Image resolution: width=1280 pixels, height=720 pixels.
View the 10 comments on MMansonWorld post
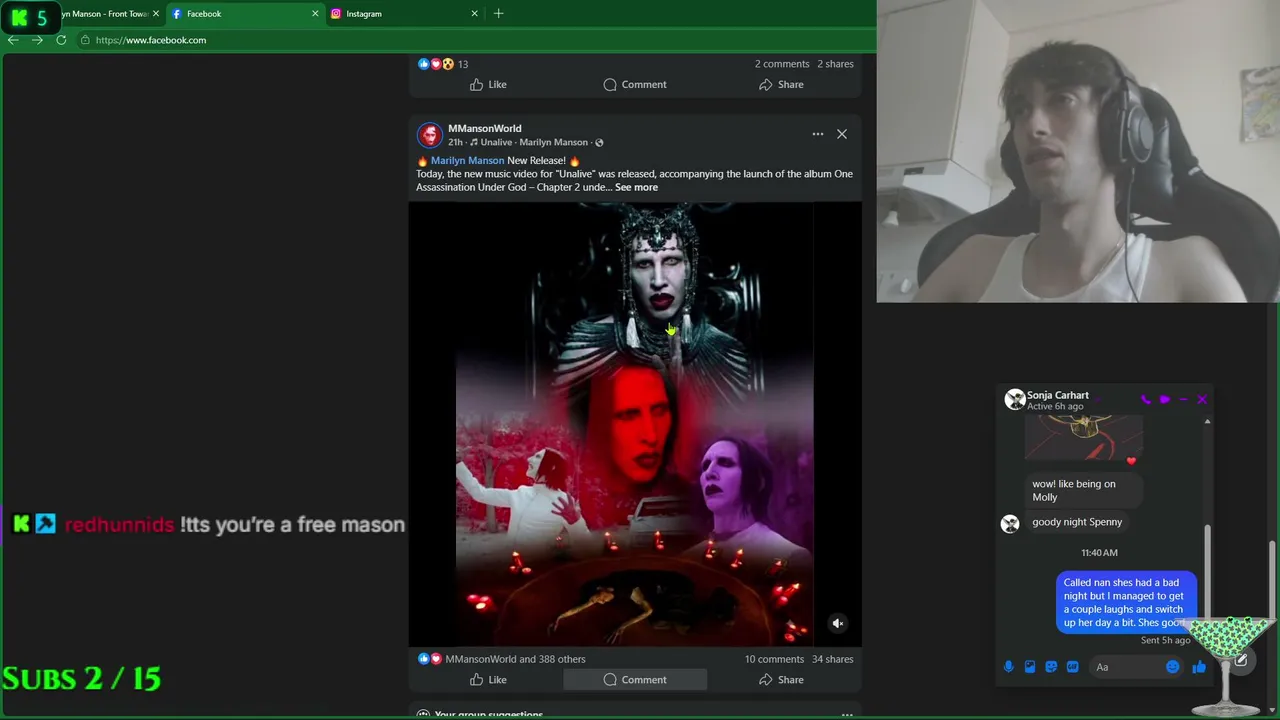(x=774, y=660)
